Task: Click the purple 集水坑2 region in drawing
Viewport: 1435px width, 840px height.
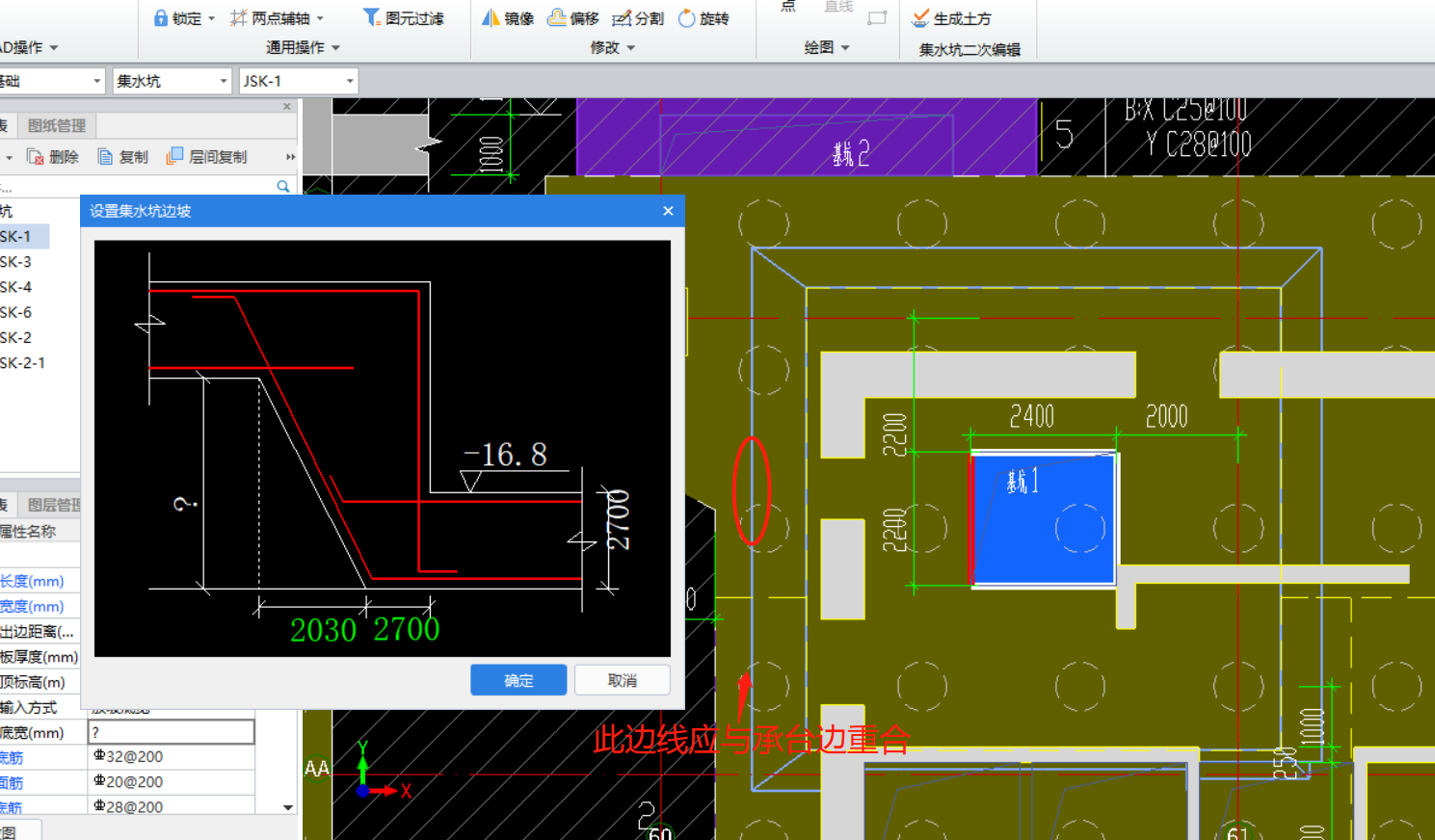Action: (x=805, y=137)
